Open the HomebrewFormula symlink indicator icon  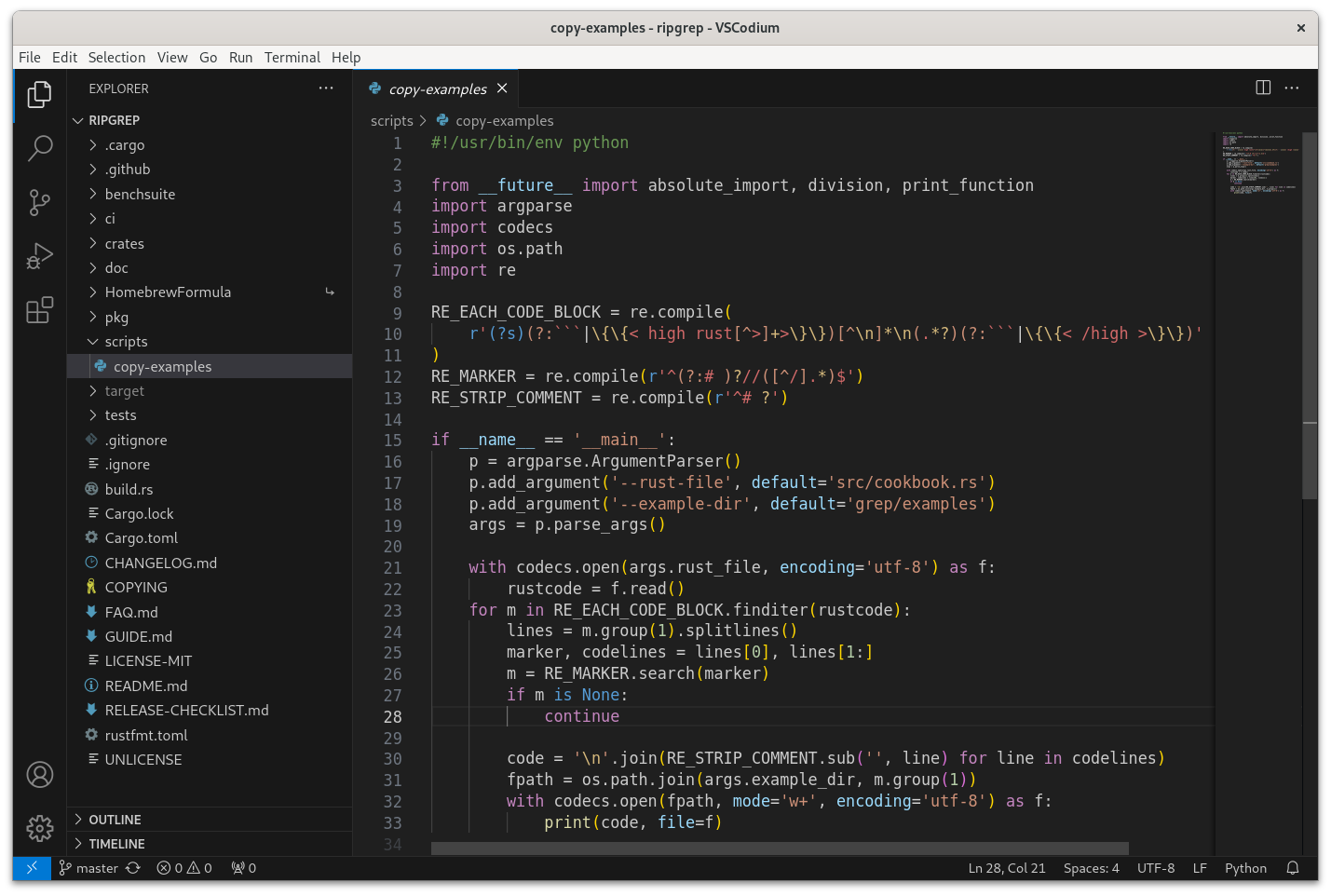pyautogui.click(x=330, y=292)
